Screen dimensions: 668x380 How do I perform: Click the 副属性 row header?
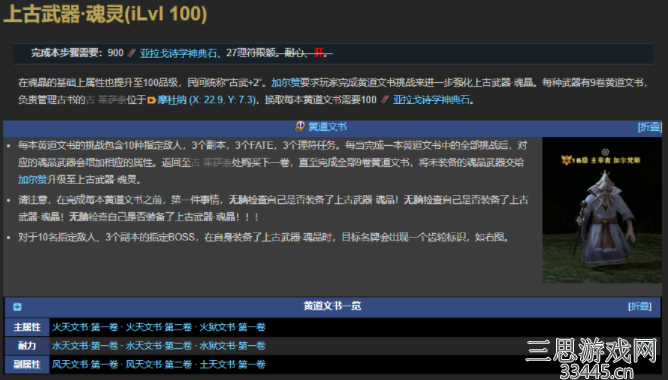[27, 365]
